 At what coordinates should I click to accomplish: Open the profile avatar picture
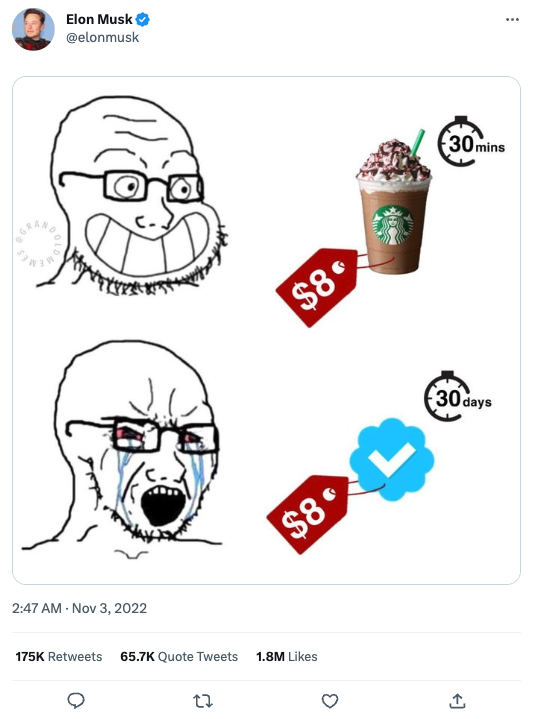(x=33, y=29)
